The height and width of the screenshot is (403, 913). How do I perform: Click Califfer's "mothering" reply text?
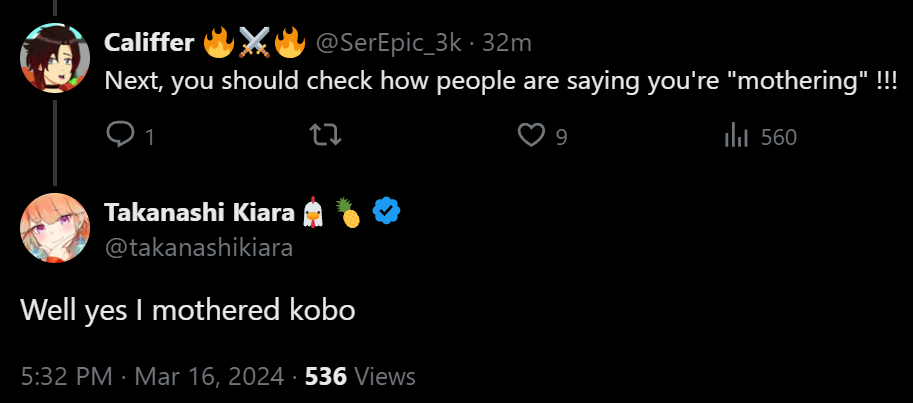pos(500,82)
